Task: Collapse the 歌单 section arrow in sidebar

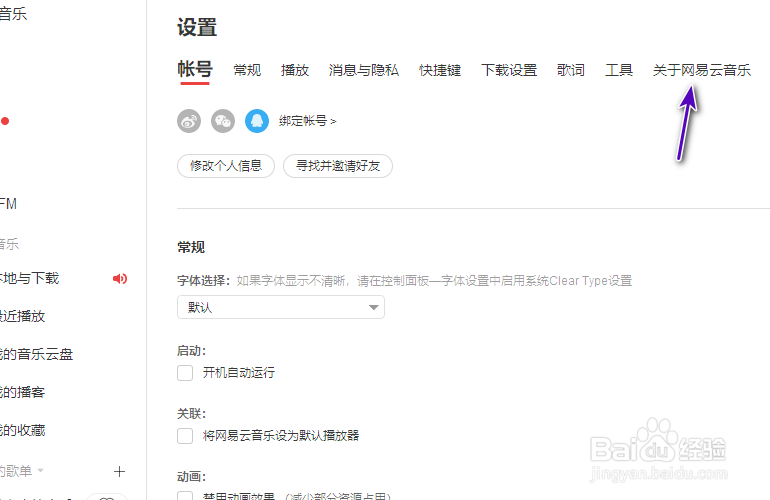Action: click(41, 471)
